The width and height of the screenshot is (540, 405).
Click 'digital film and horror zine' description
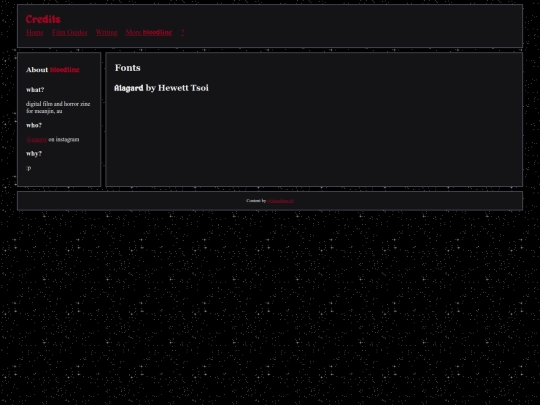tap(58, 107)
